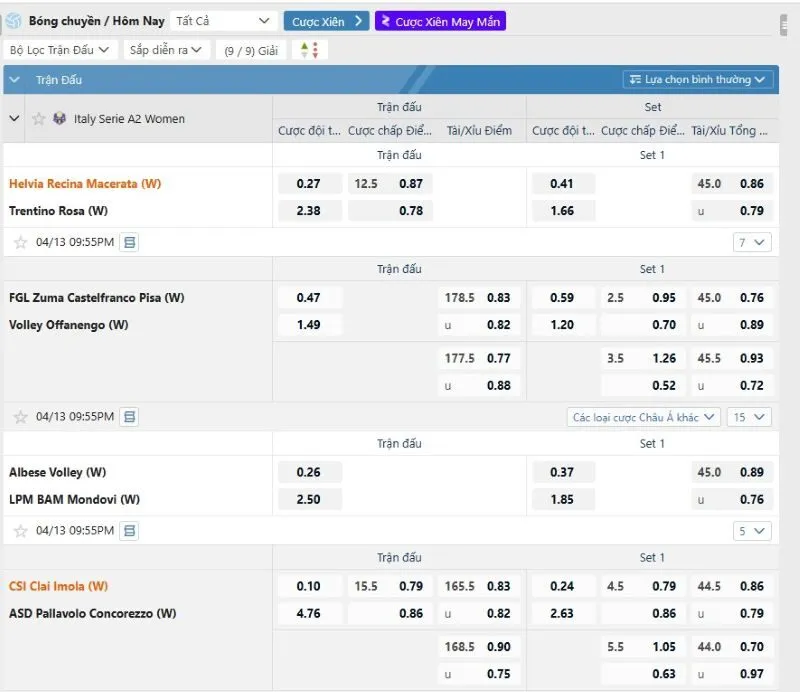Click the Italy Serie A2 Women league badge
Image resolution: width=800 pixels, height=692 pixels.
[x=60, y=119]
